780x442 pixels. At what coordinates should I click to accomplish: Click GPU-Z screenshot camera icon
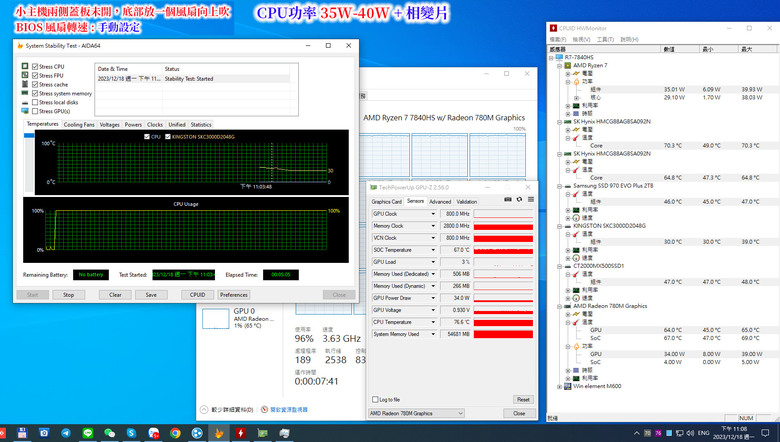pyautogui.click(x=507, y=199)
